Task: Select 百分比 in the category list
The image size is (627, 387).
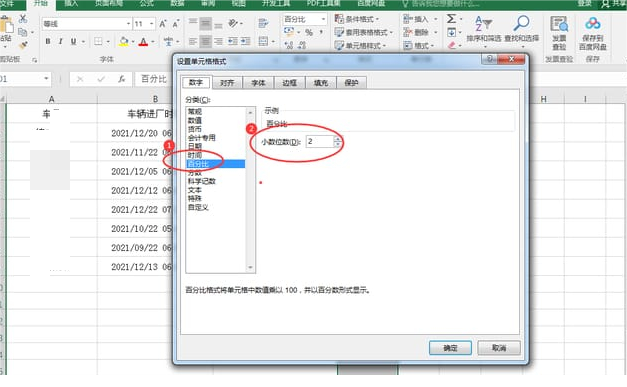Action: (x=216, y=164)
